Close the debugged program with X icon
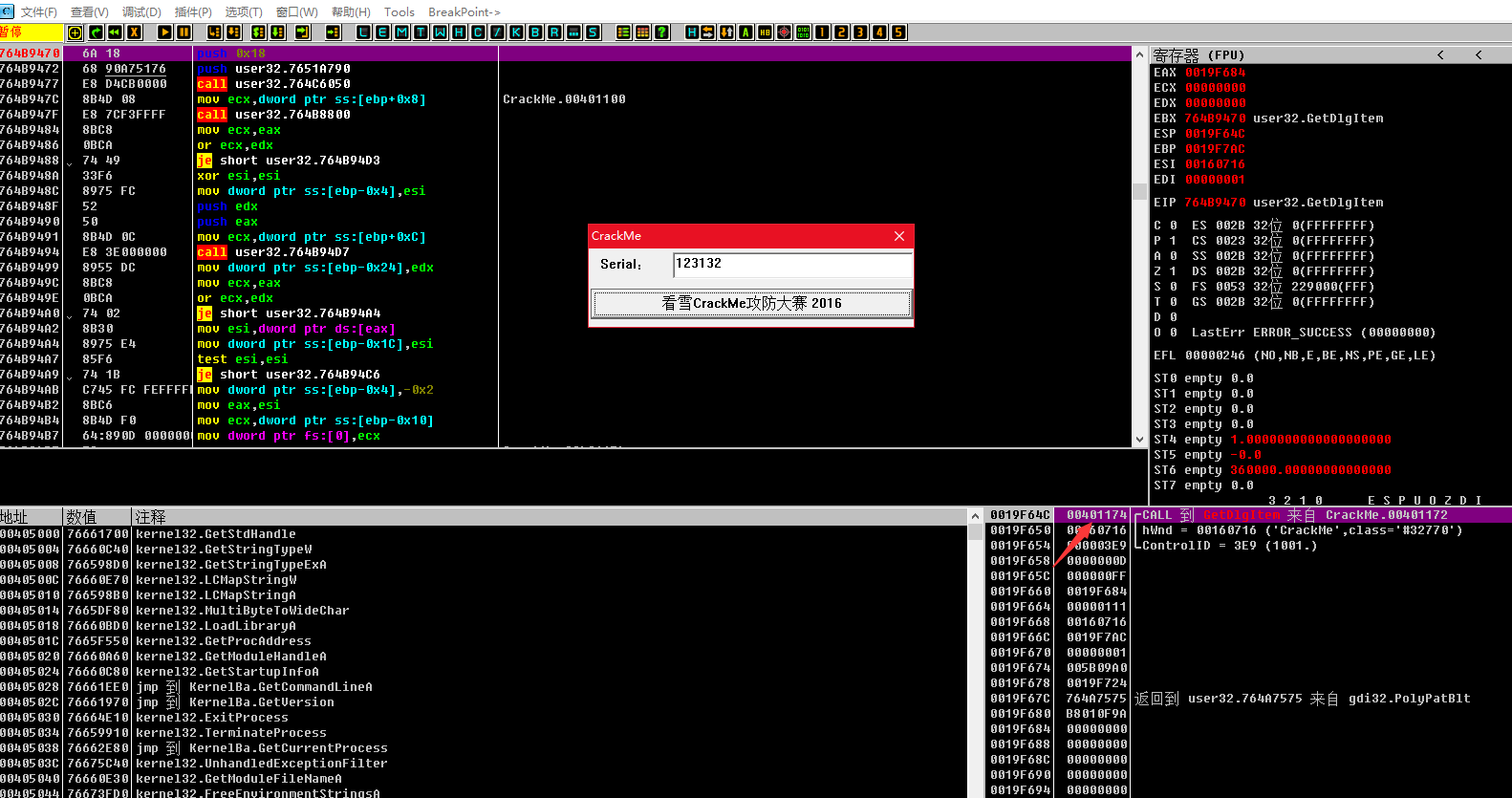This screenshot has height=798, width=1512. (134, 32)
